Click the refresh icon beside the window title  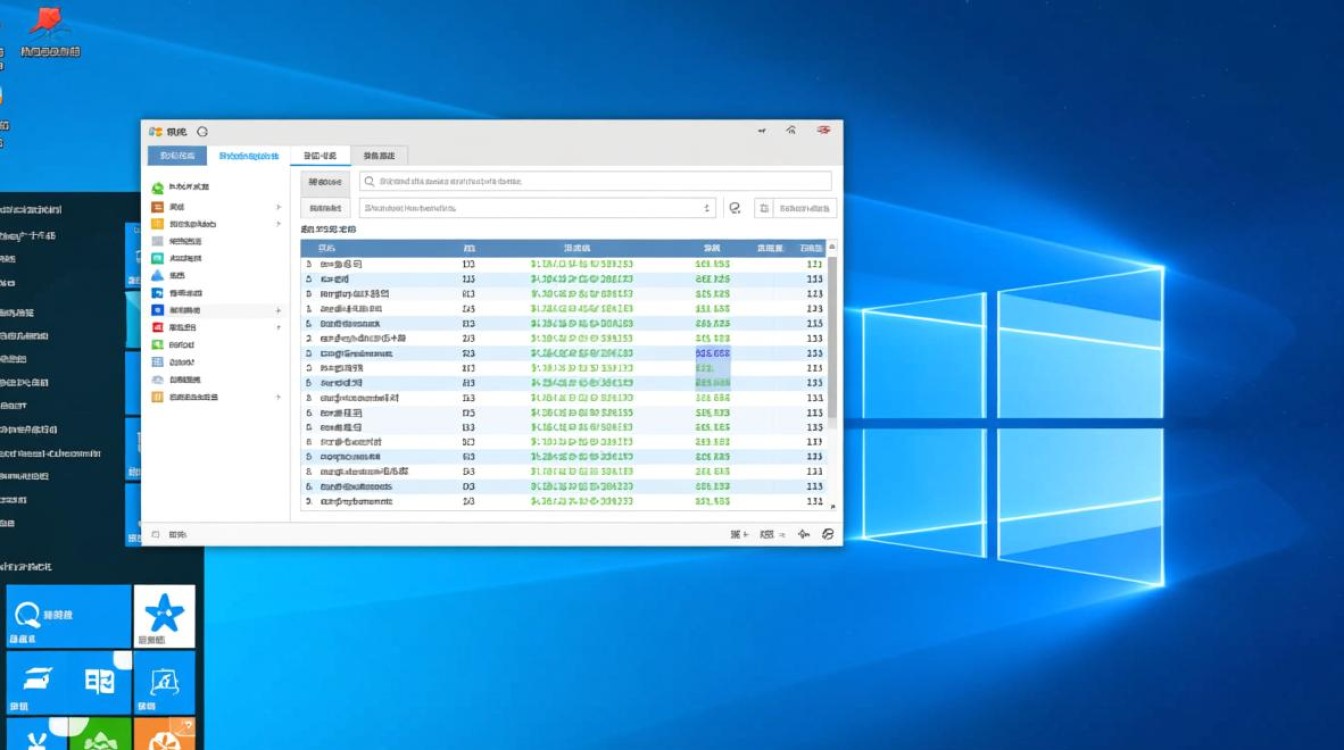pyautogui.click(x=203, y=131)
